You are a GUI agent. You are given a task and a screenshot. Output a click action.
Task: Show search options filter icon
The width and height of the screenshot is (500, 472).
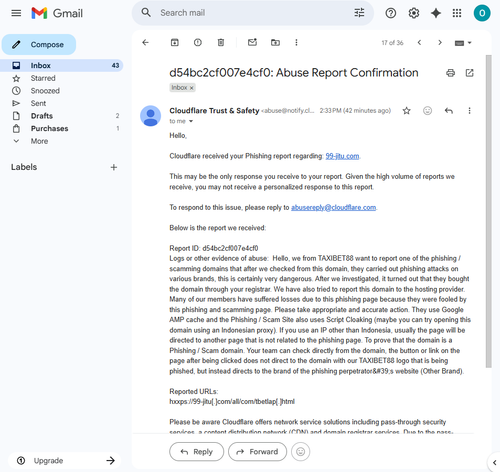click(359, 13)
